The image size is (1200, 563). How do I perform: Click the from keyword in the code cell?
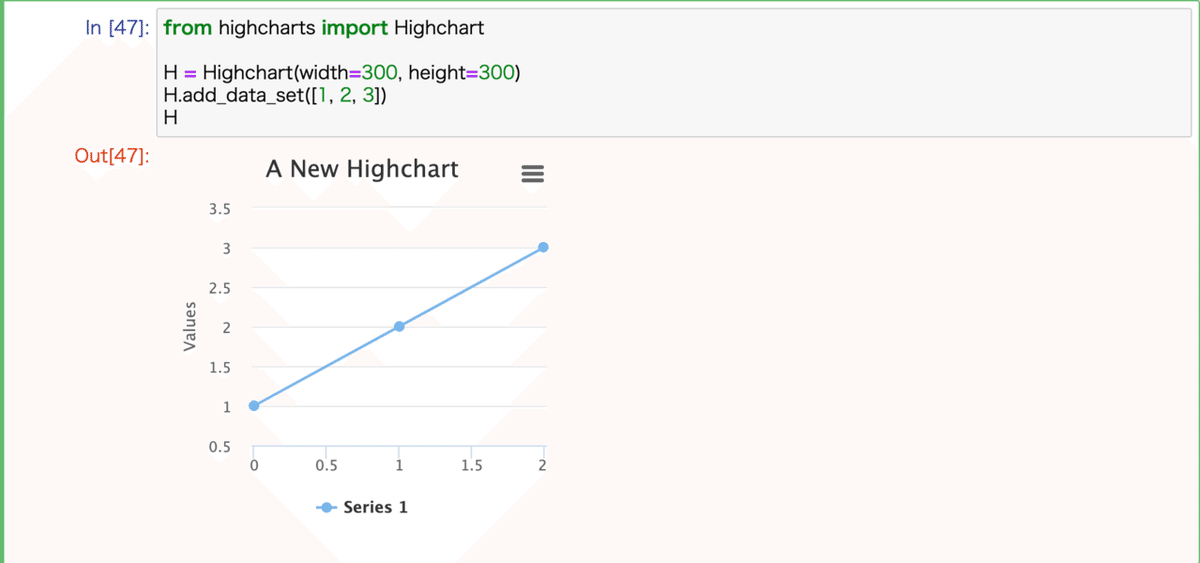coord(187,28)
